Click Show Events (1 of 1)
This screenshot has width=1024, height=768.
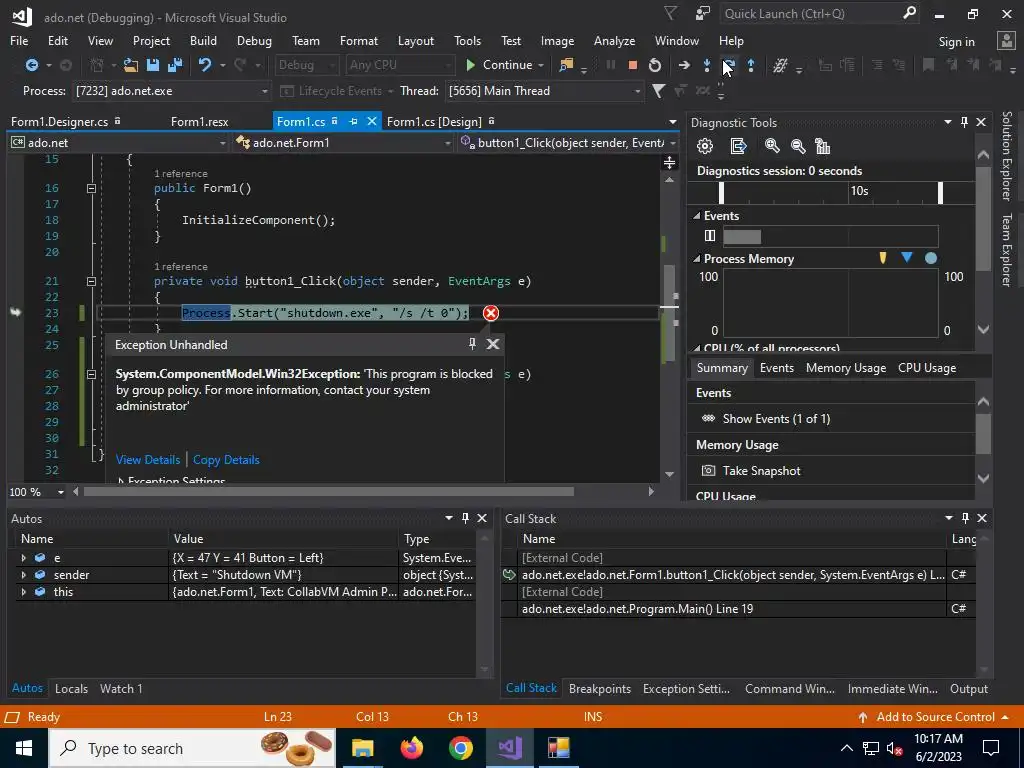click(776, 419)
